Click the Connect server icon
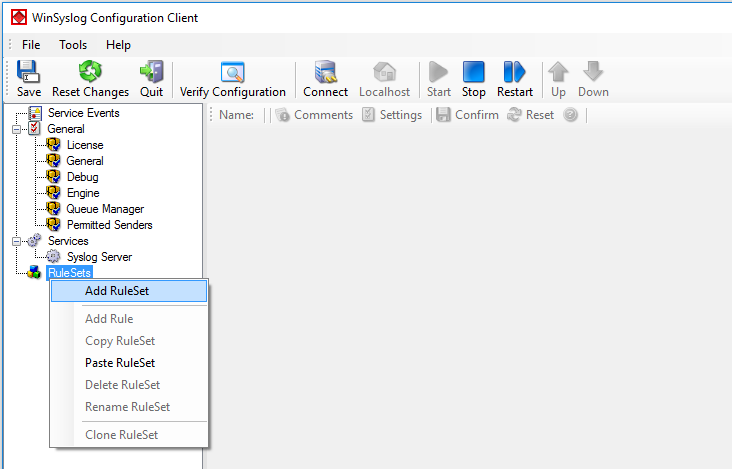Viewport: 732px width, 469px height. (325, 71)
